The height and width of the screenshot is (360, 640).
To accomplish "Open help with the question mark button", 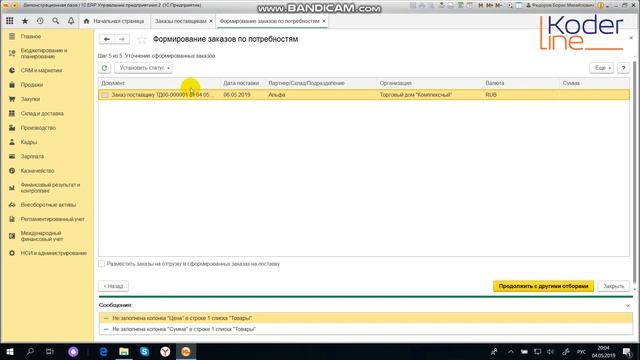I will pos(623,68).
